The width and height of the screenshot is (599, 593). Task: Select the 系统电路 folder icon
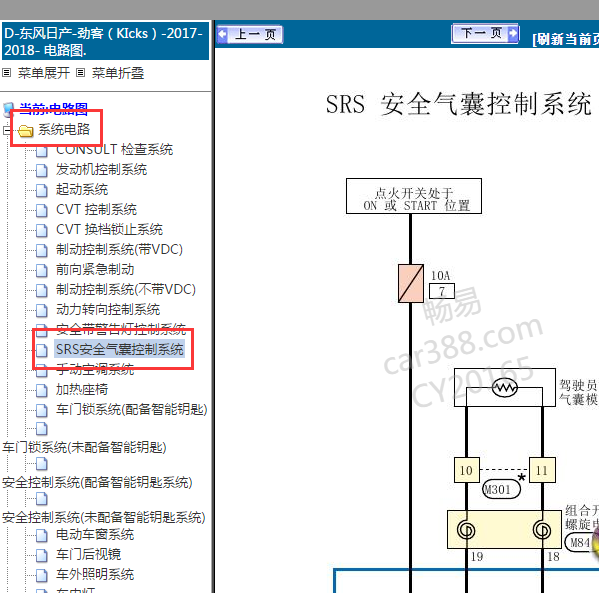pyautogui.click(x=26, y=131)
